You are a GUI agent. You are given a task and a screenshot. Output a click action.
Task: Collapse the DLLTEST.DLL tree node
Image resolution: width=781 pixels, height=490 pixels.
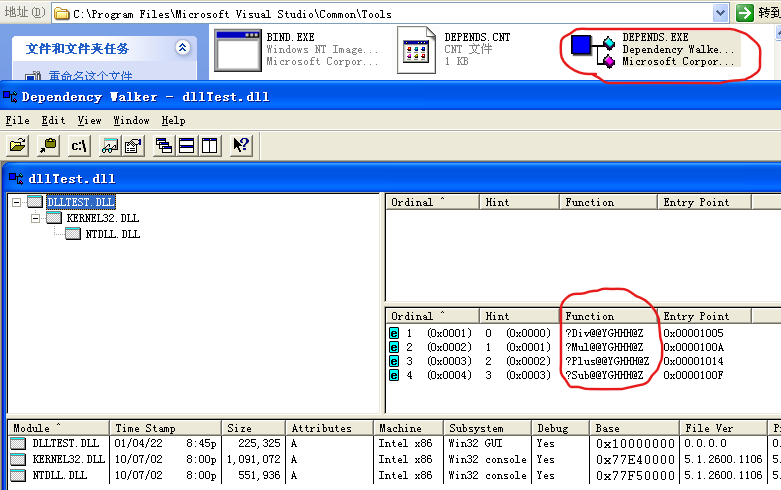(x=16, y=202)
